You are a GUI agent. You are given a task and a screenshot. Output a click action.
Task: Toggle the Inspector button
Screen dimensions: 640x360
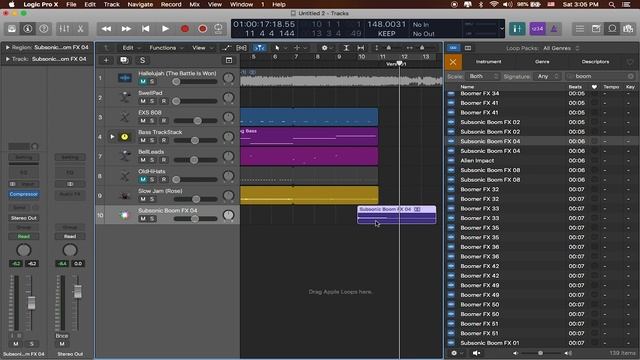pos(28,29)
